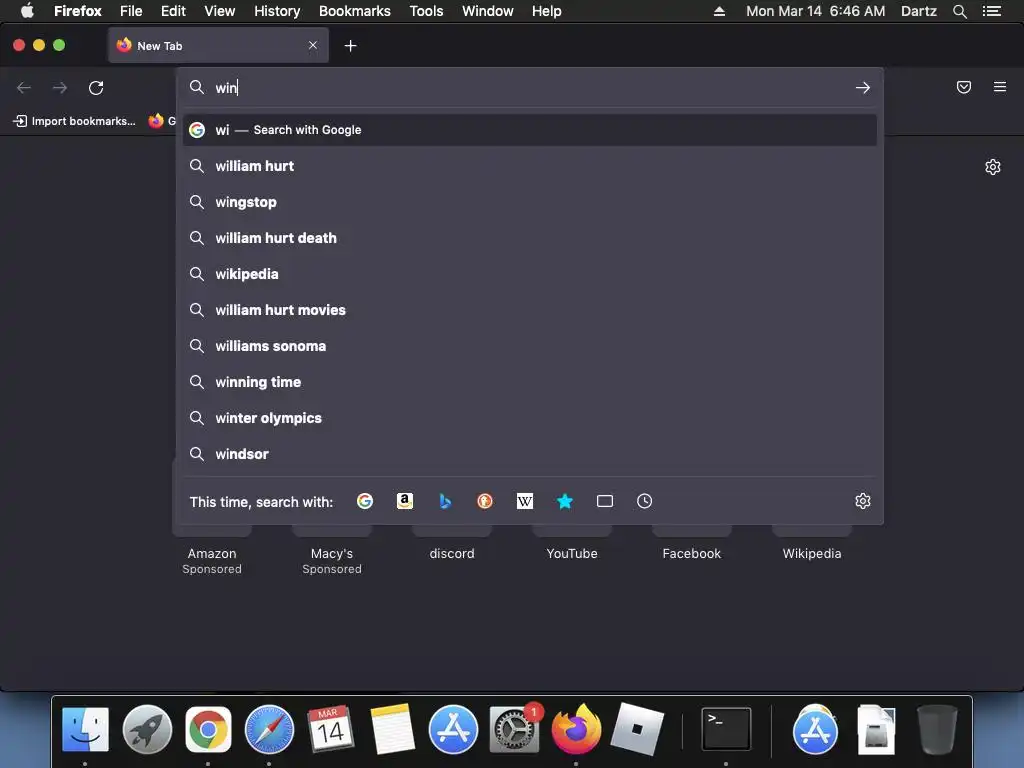This screenshot has width=1024, height=768.
Task: Go forward to the next page
Action: tap(60, 88)
